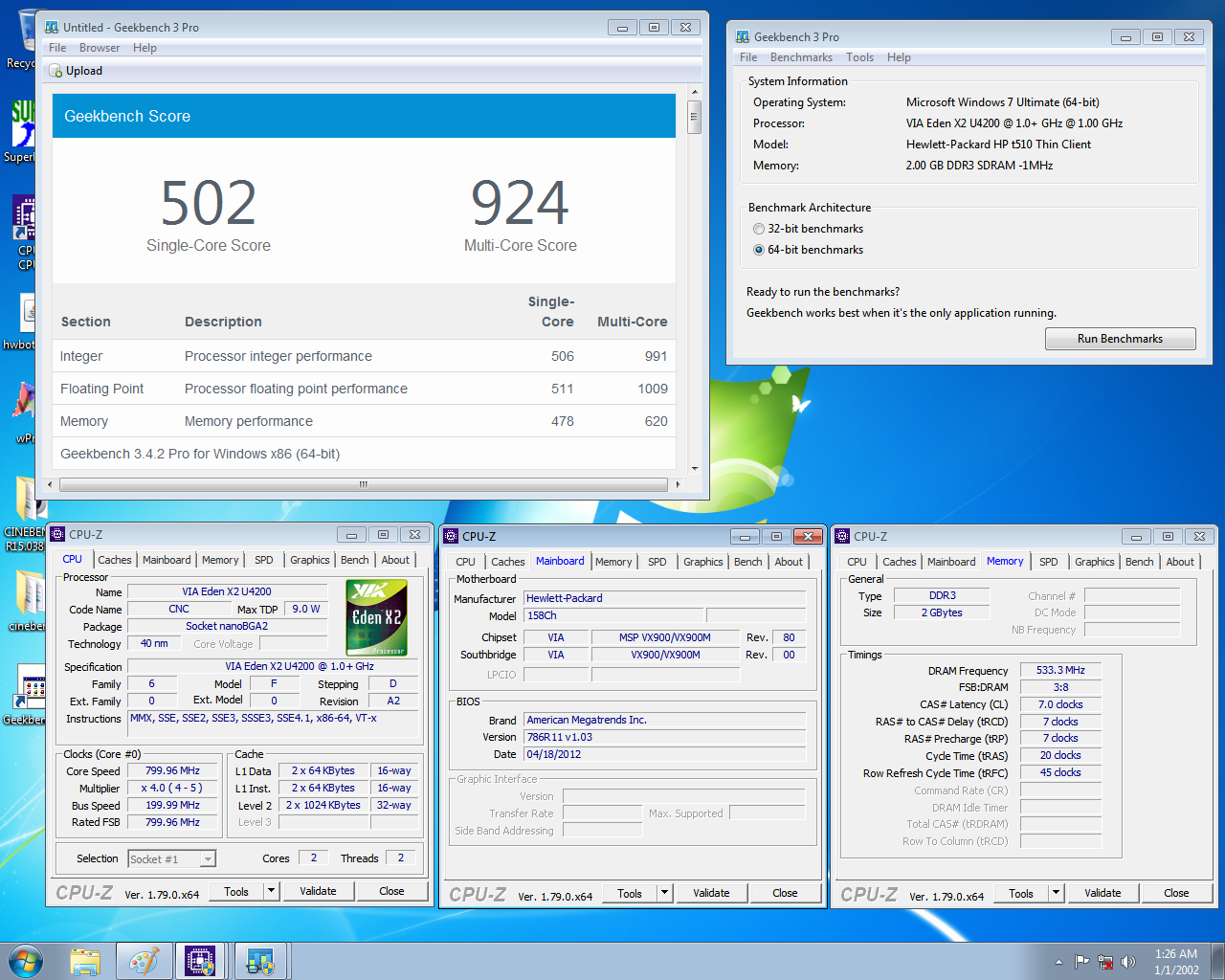Screen dimensions: 1225x980
Task: Open the Start menu orb
Action: tap(26, 961)
